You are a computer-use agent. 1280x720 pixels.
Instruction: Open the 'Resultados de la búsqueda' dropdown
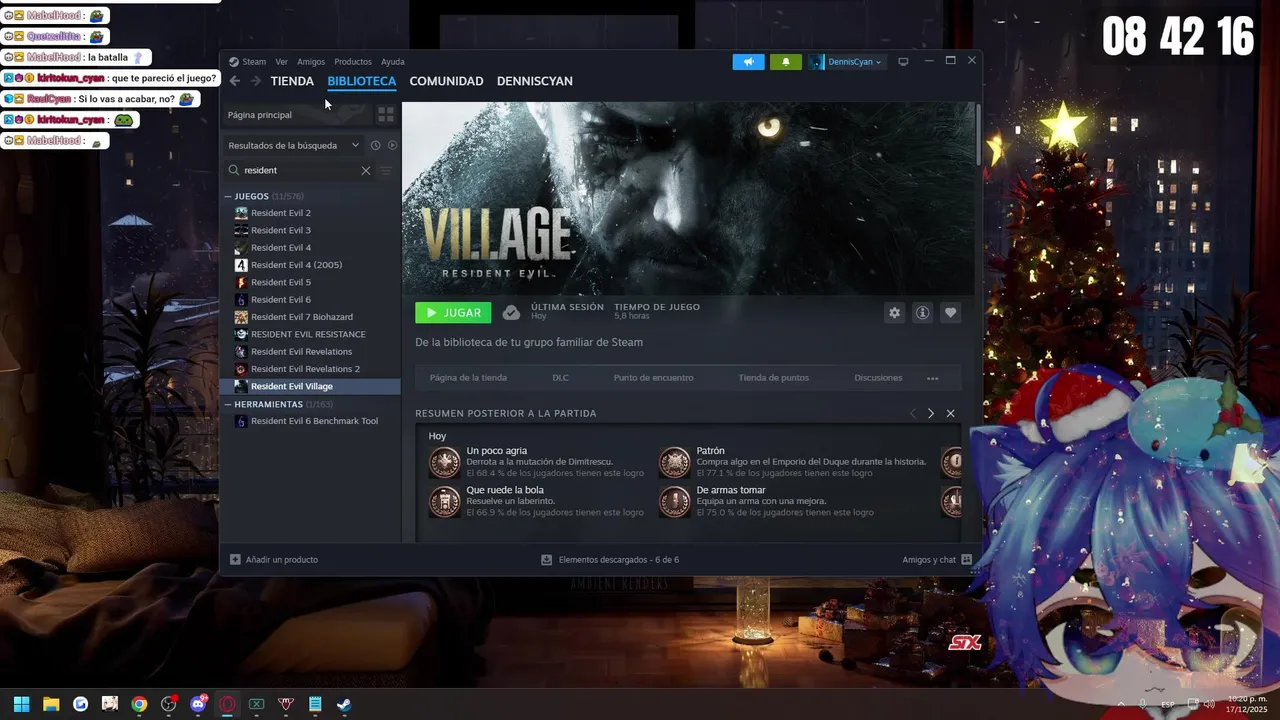293,145
